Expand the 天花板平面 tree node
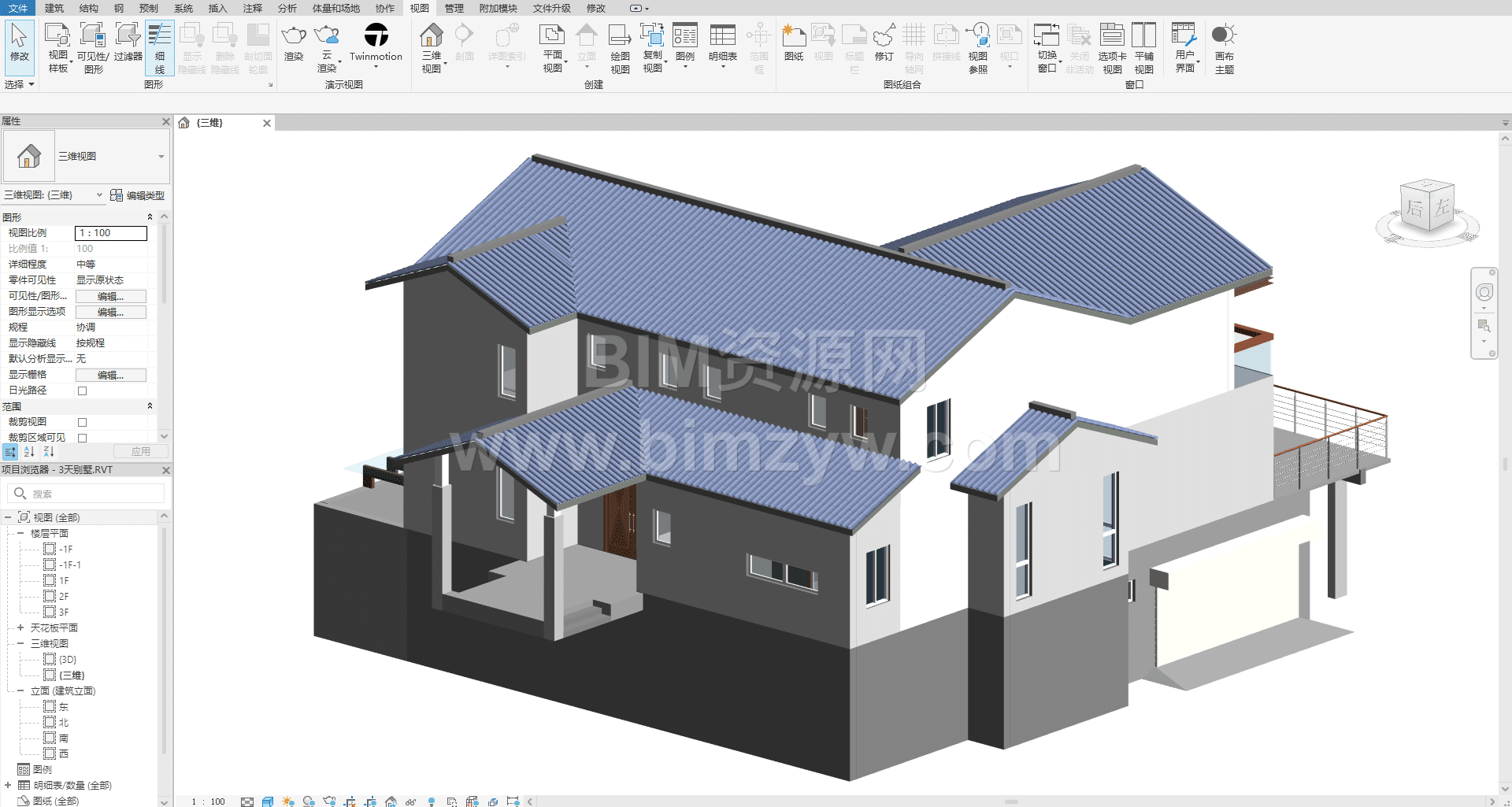The image size is (1512, 807). (20, 627)
